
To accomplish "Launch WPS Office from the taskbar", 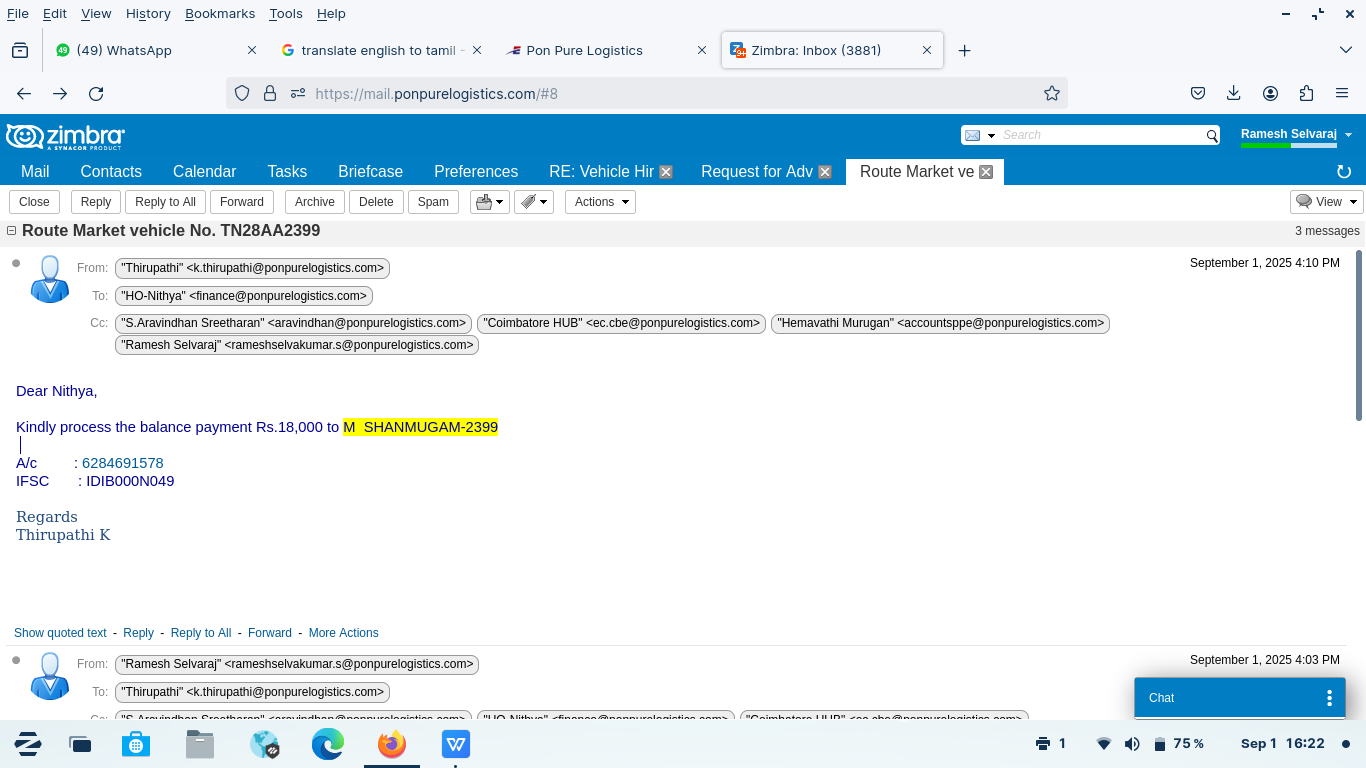I will (x=456, y=744).
